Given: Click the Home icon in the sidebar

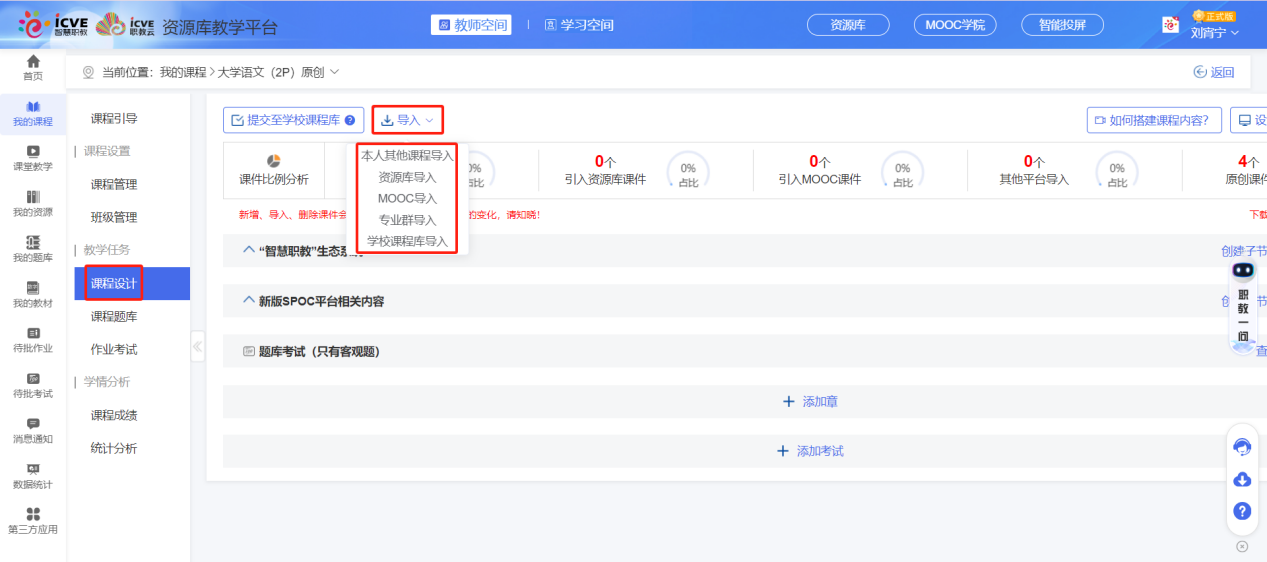Looking at the screenshot, I should coord(33,63).
